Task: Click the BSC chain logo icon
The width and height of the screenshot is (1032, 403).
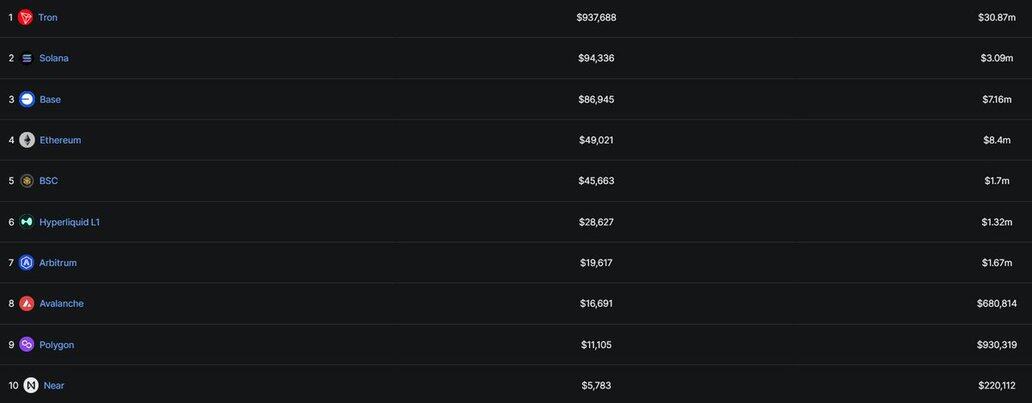Action: [x=27, y=181]
